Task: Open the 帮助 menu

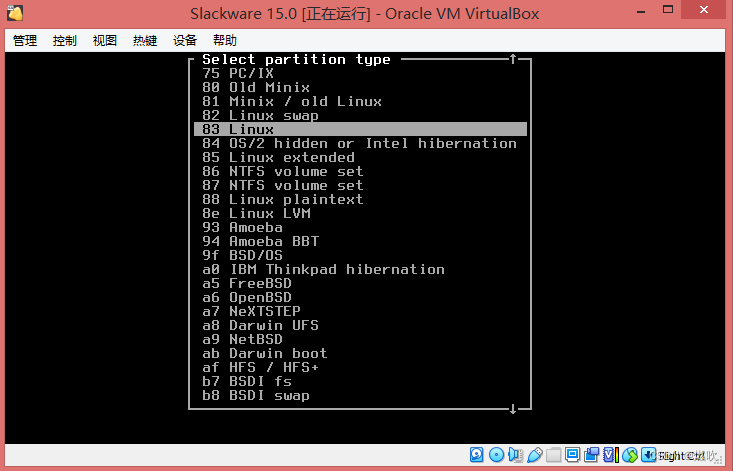Action: pyautogui.click(x=225, y=41)
